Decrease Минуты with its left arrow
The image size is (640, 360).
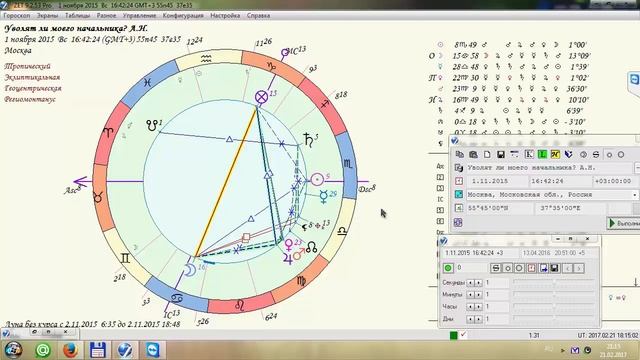pos(471,294)
